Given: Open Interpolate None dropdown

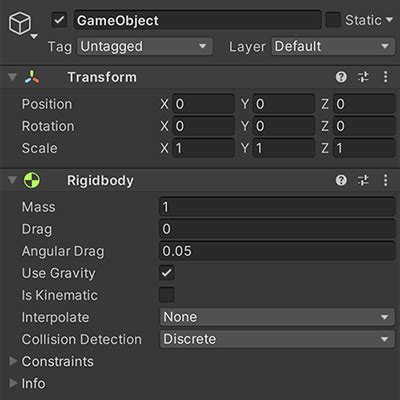Looking at the screenshot, I should tap(277, 317).
